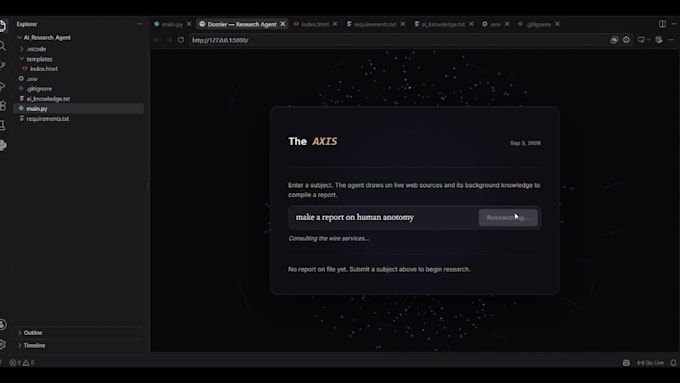Open the Search view in activity bar
The width and height of the screenshot is (680, 383).
[x=3, y=46]
